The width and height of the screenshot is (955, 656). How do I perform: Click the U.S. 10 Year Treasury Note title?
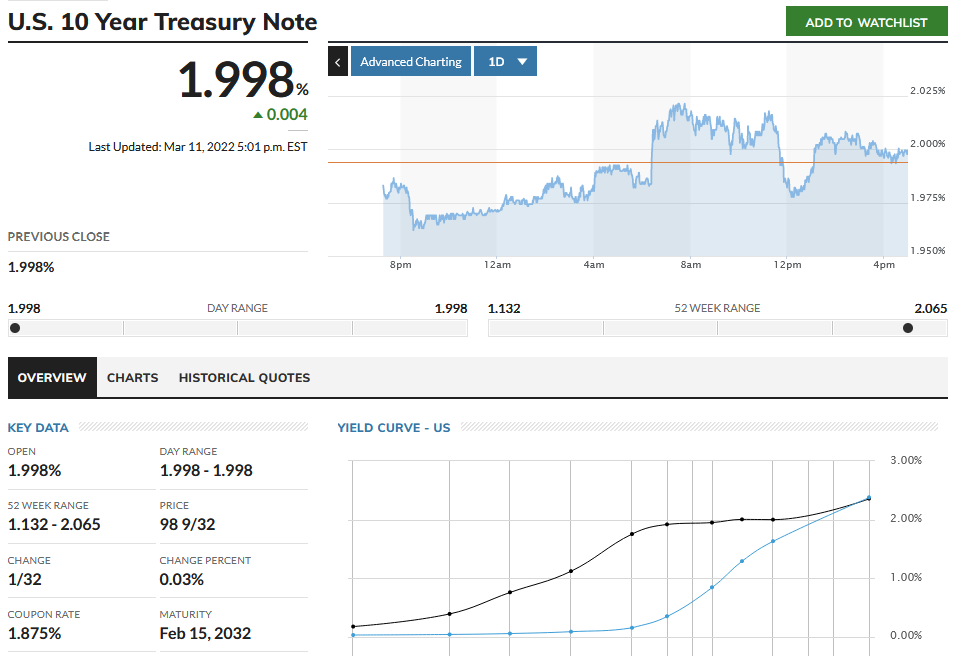click(x=163, y=22)
